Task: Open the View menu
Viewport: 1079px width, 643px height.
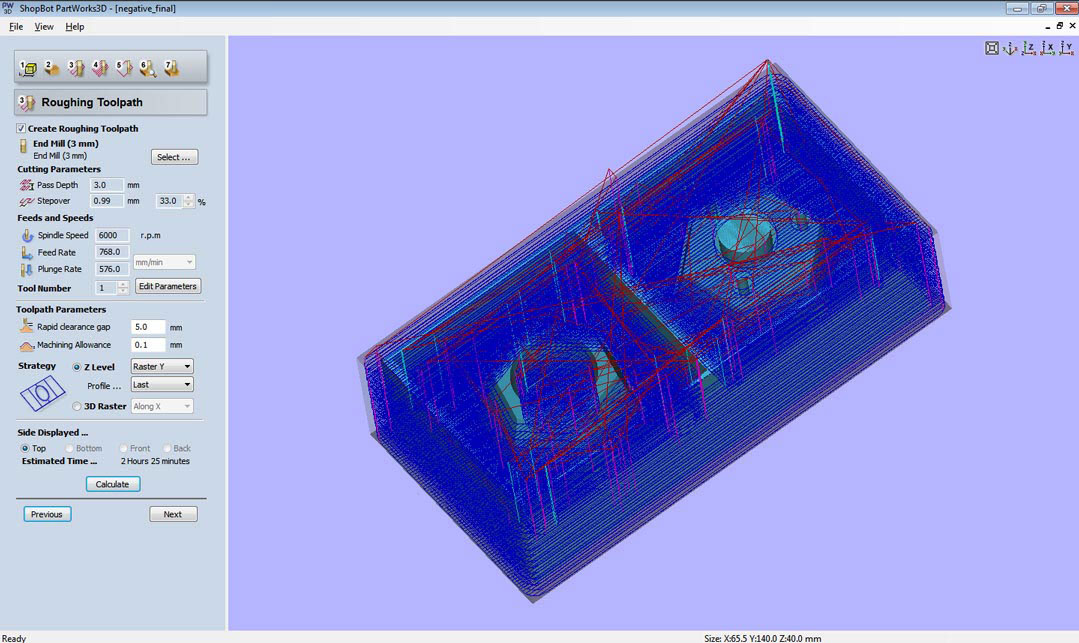Action: pos(44,27)
